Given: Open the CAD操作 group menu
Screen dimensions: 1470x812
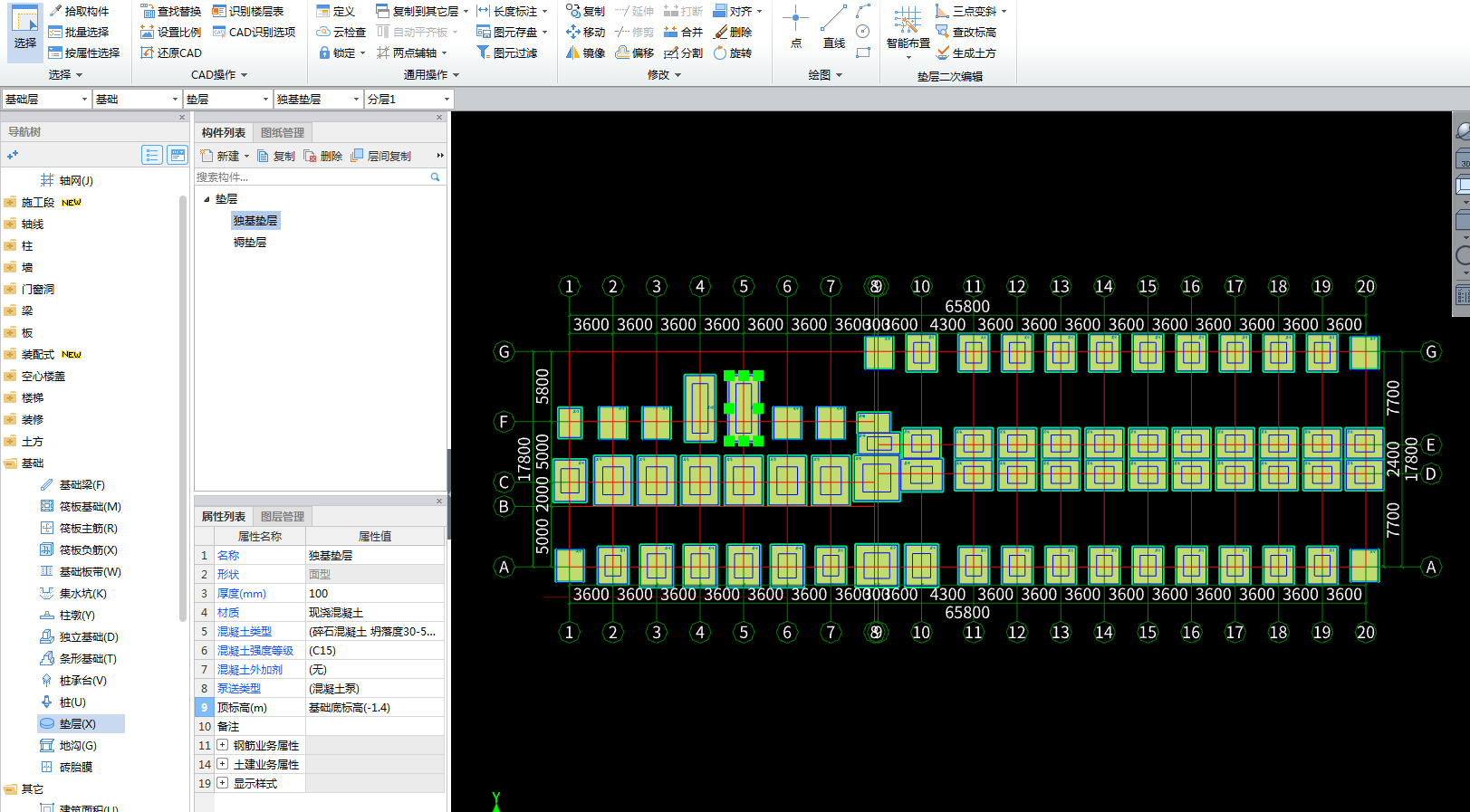Looking at the screenshot, I should click(219, 75).
